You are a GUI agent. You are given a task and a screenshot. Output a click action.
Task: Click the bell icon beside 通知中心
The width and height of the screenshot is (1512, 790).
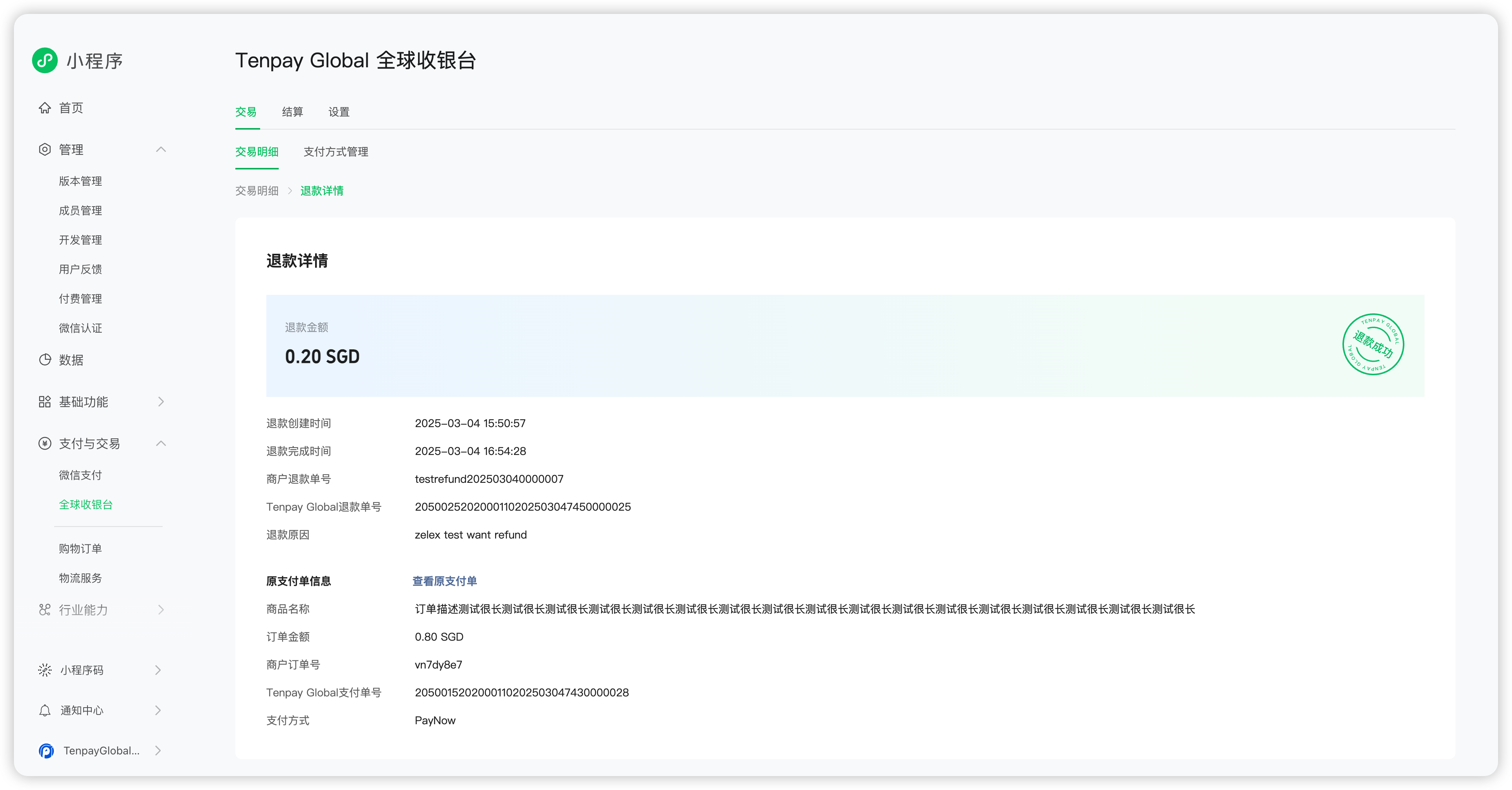click(x=45, y=710)
